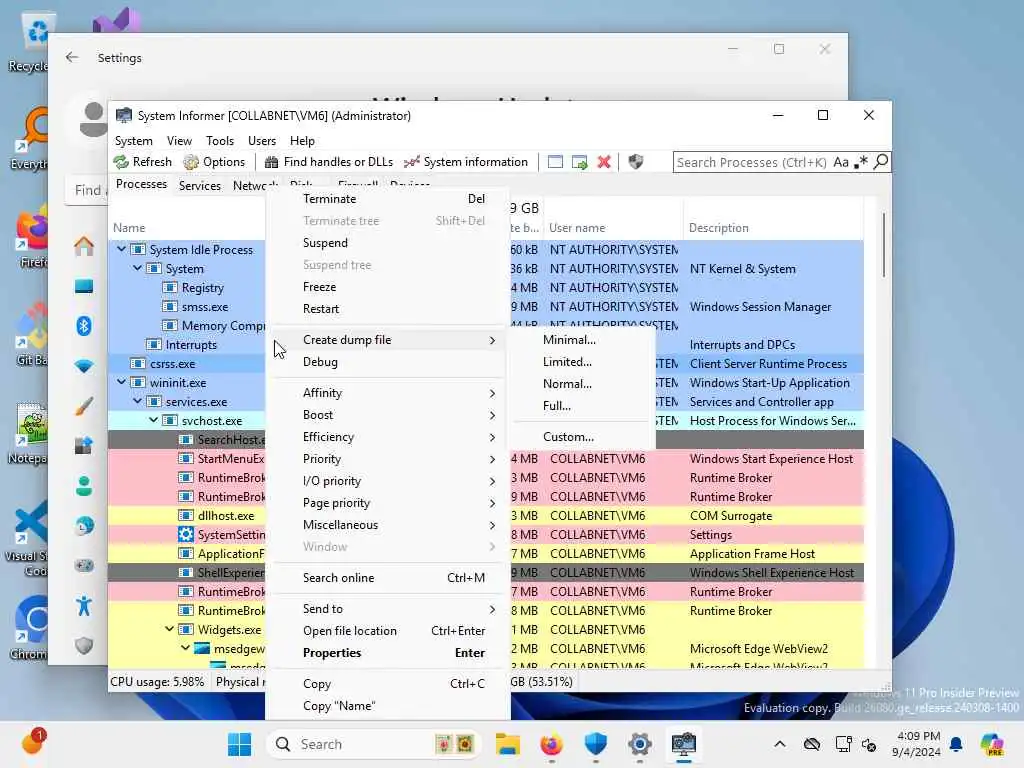Click the Debug context menu entry
This screenshot has height=768, width=1024.
coord(388,362)
